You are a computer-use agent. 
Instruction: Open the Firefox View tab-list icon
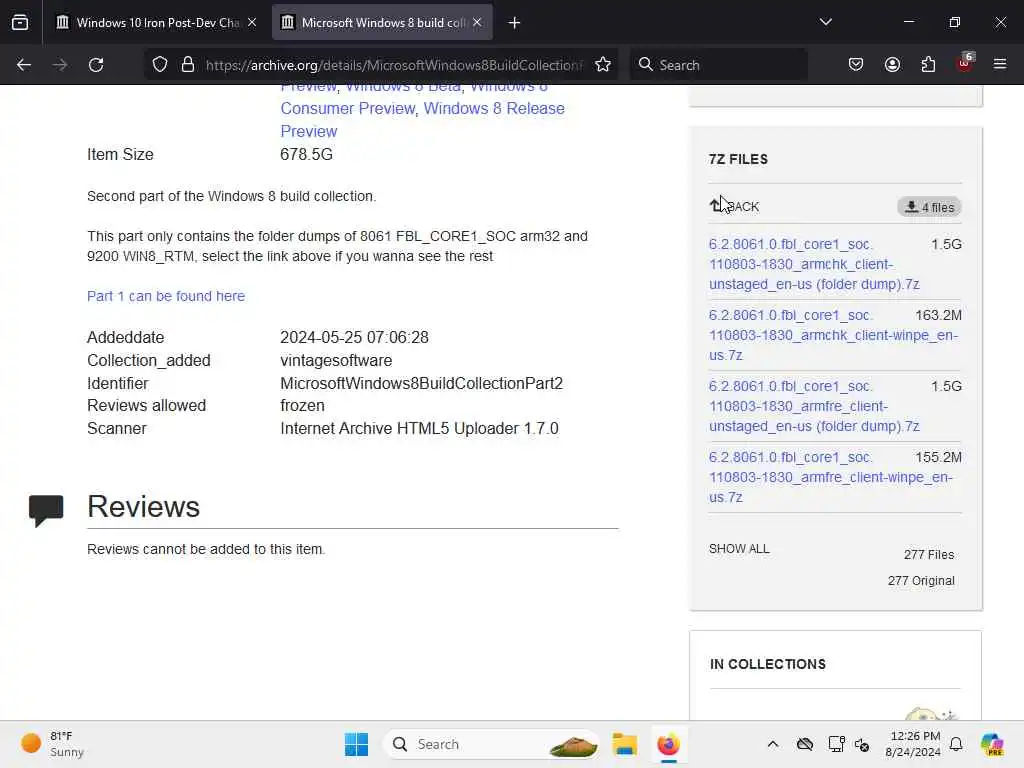pos(20,22)
